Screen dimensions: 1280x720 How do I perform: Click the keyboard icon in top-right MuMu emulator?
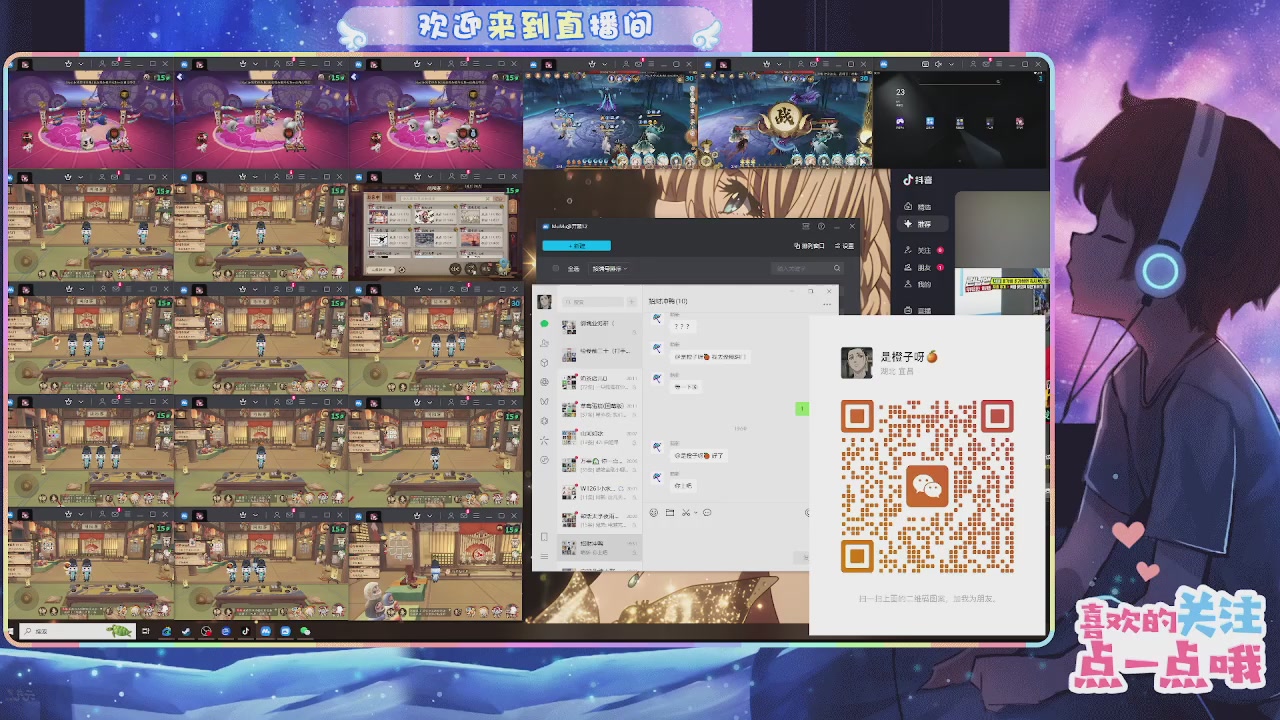coord(925,64)
